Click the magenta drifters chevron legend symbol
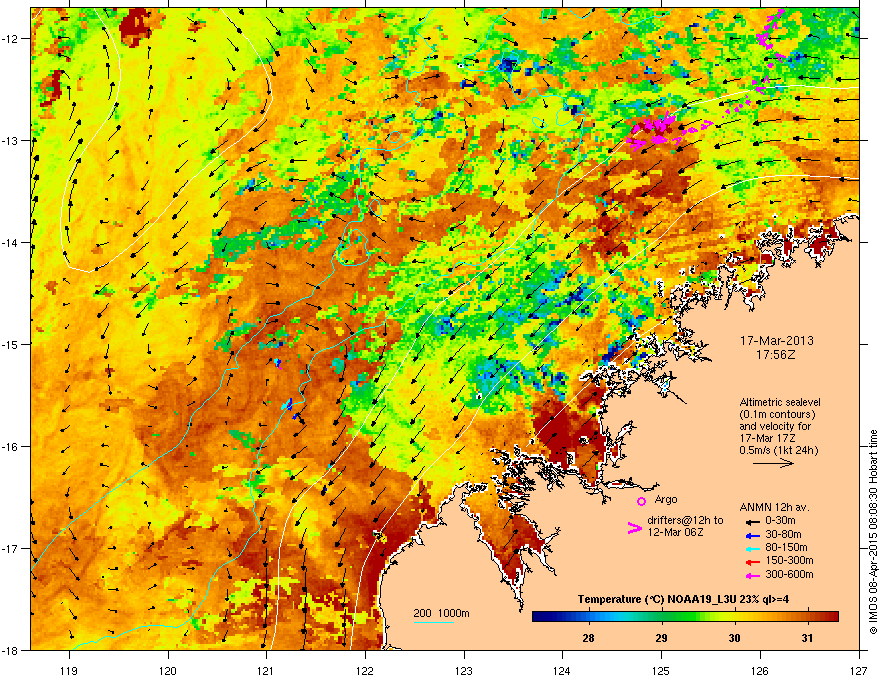 [x=634, y=528]
